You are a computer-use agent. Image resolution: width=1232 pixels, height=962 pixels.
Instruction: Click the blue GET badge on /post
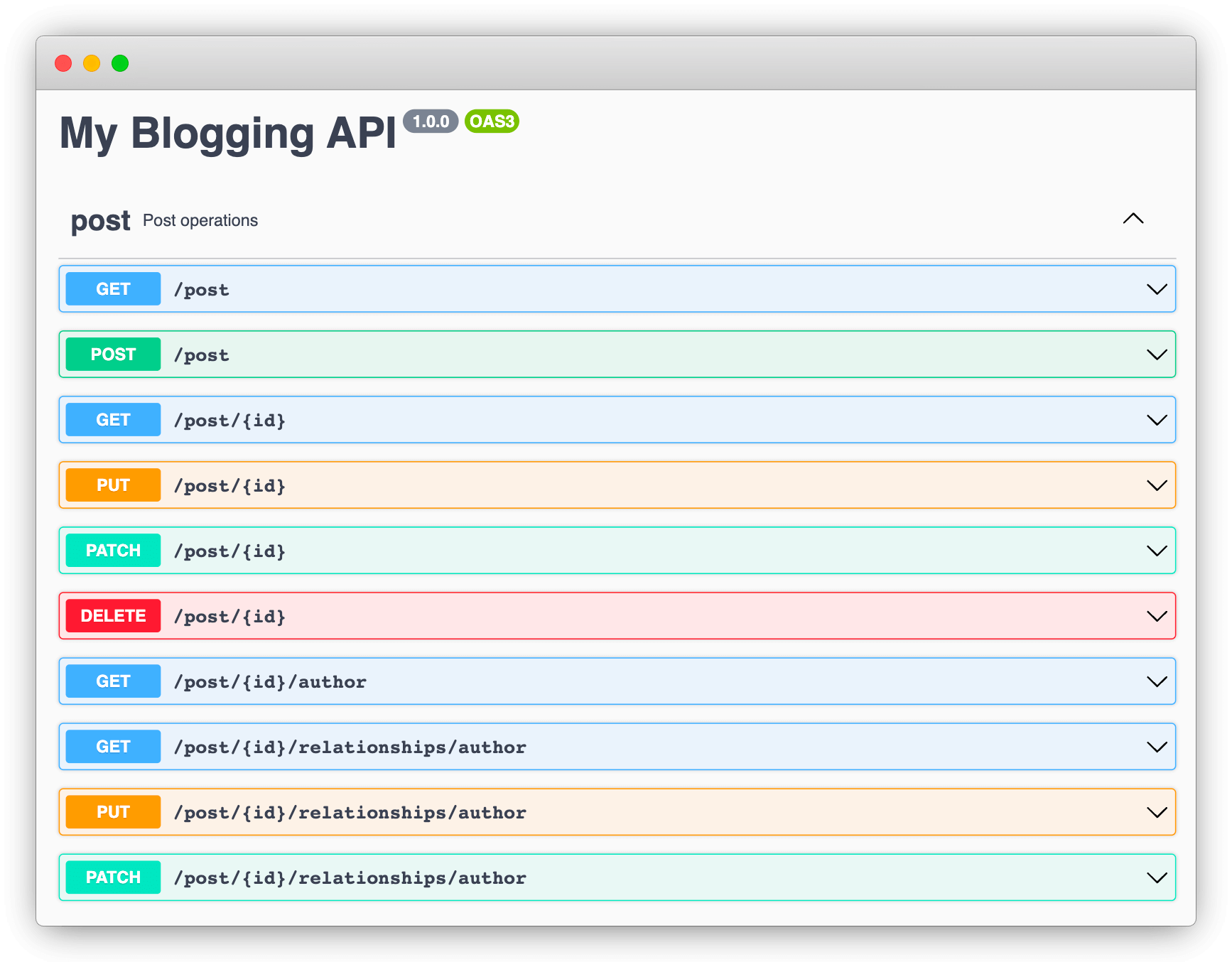[112, 288]
